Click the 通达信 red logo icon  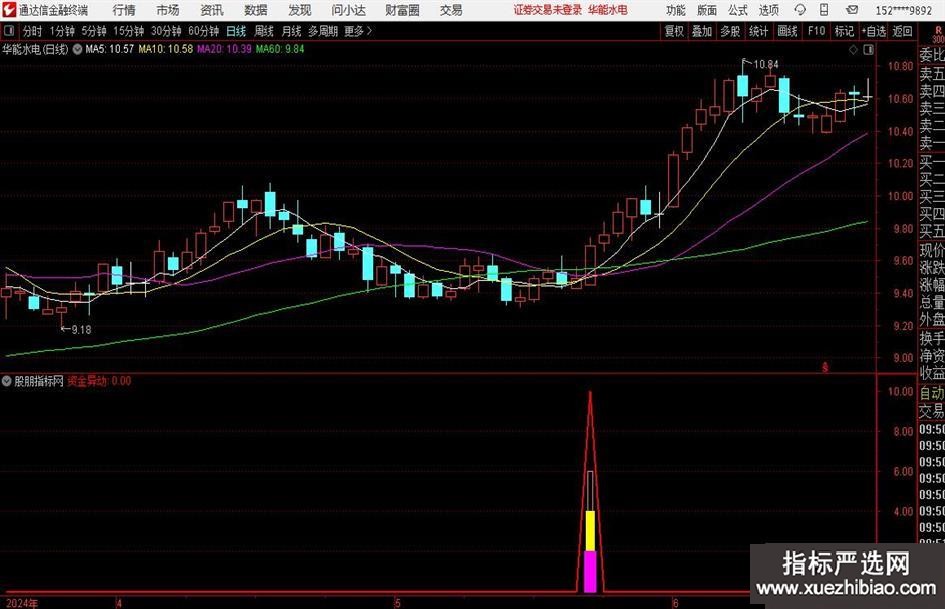9,10
